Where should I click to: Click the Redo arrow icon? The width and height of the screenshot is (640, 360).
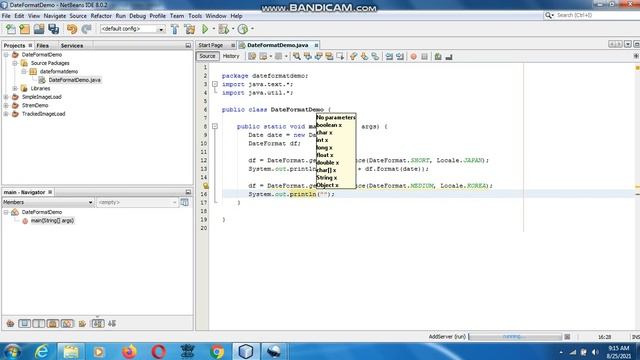[86, 29]
